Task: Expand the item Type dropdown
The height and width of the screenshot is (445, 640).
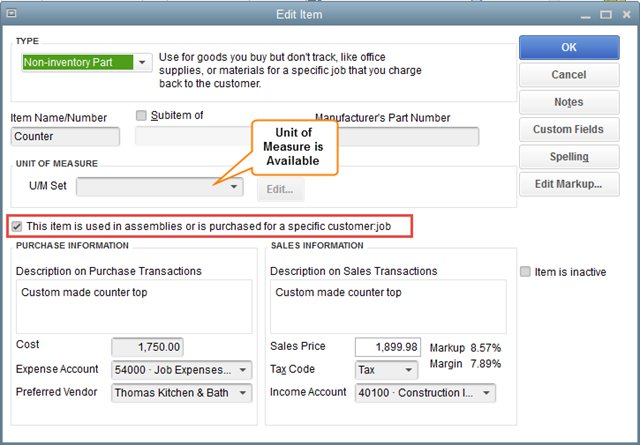Action: (142, 63)
